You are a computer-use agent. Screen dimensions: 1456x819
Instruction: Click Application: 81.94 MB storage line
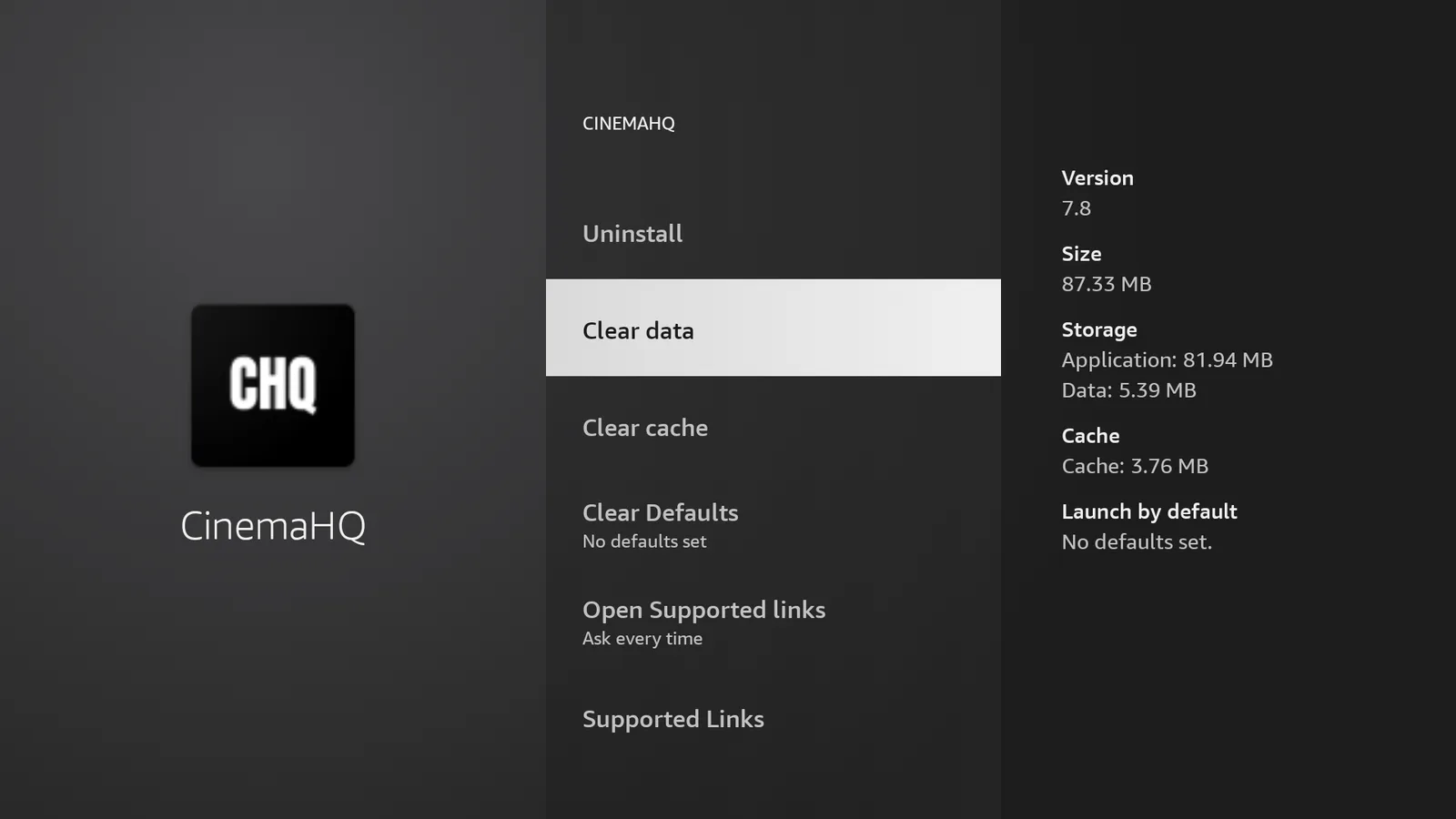pos(1167,360)
